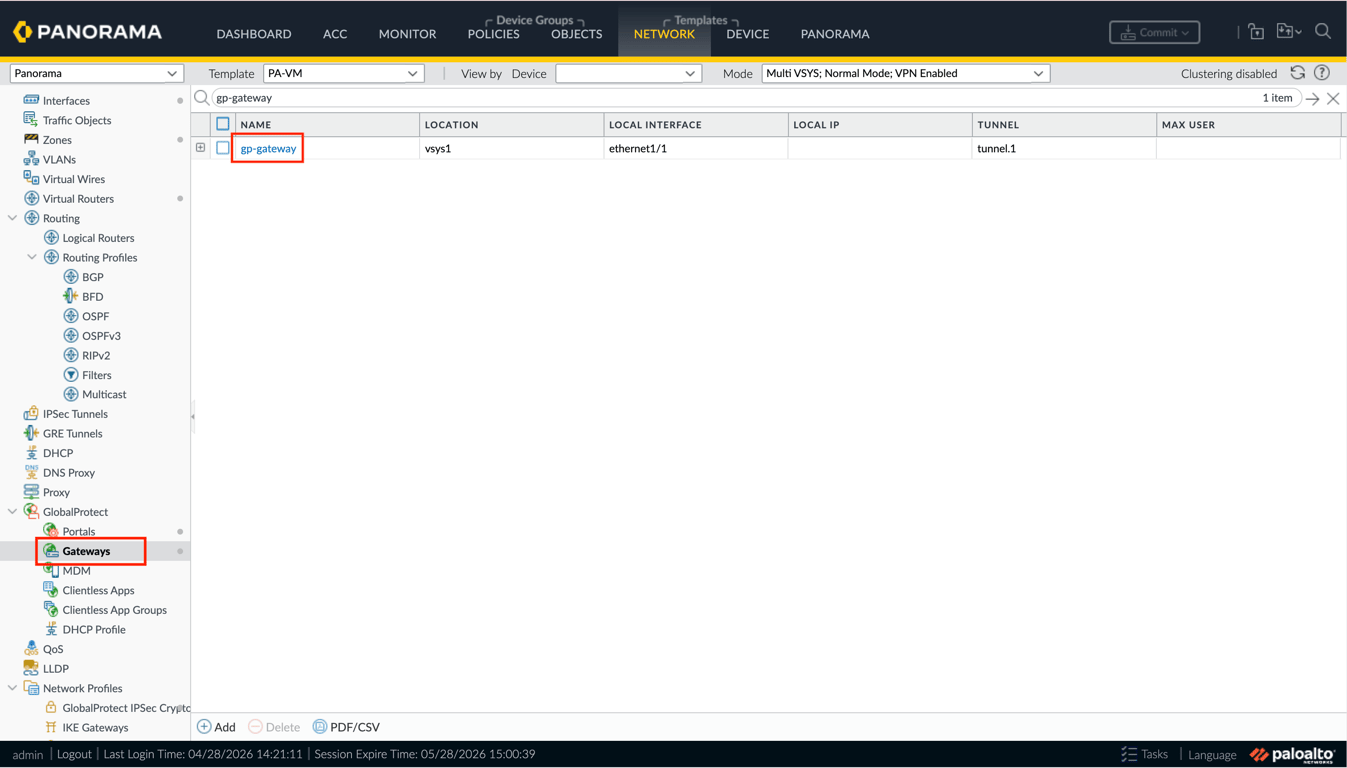Viewport: 1347px width, 768px height.
Task: Click the IKE Gateways icon
Action: (51, 727)
